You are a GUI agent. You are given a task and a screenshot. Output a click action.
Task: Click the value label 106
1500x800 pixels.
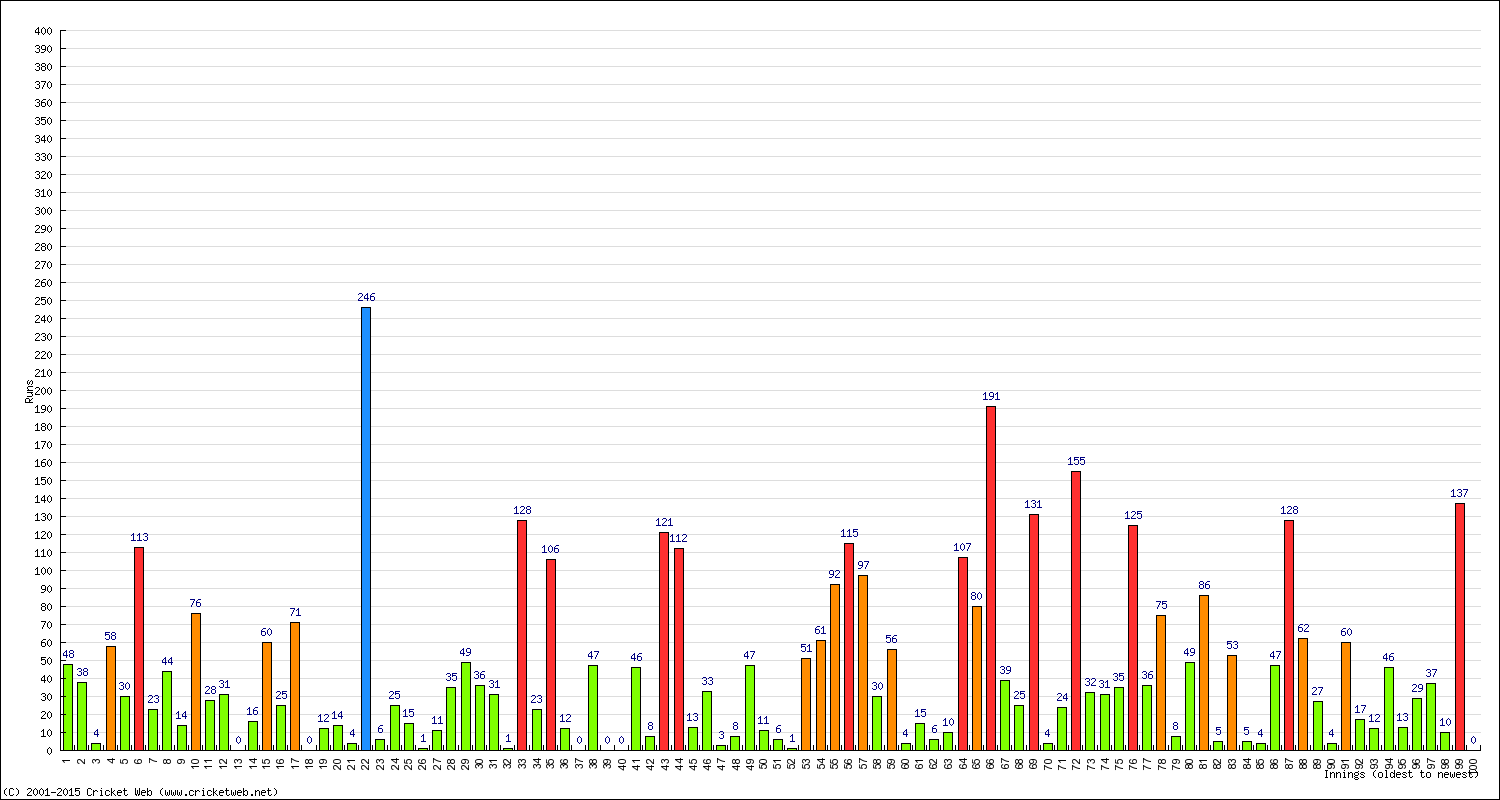coord(551,550)
